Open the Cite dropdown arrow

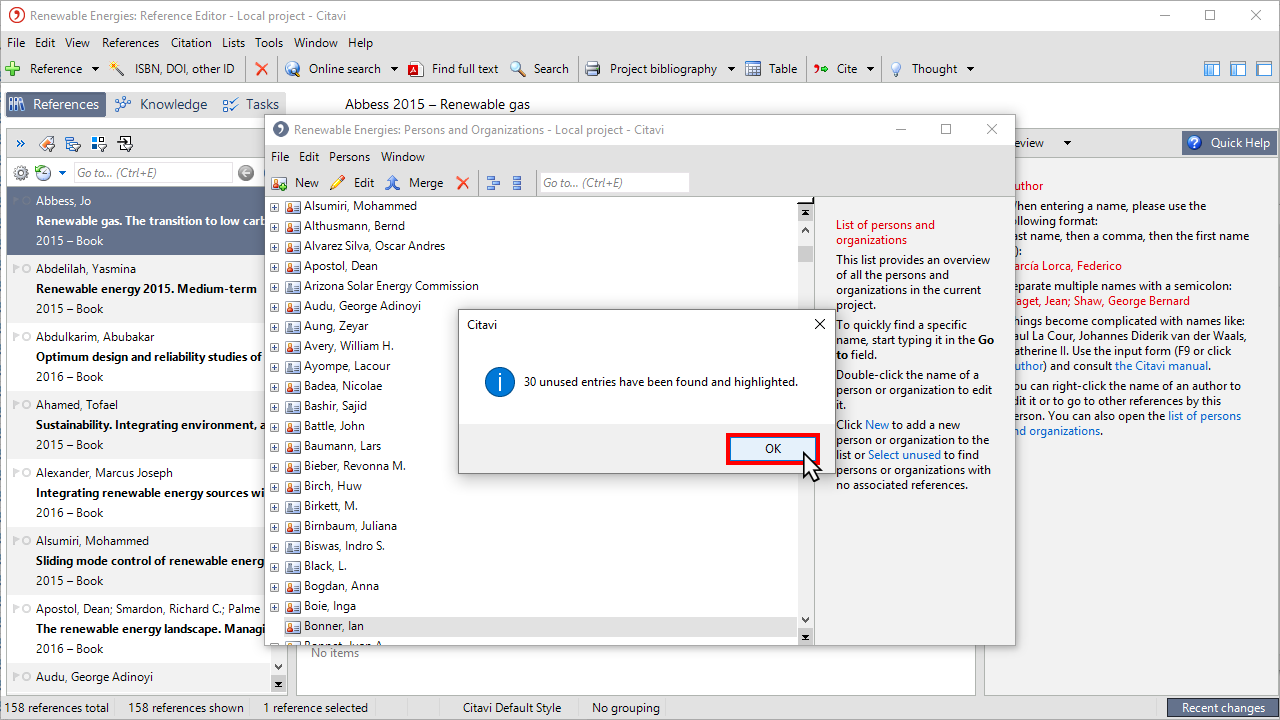click(x=870, y=69)
